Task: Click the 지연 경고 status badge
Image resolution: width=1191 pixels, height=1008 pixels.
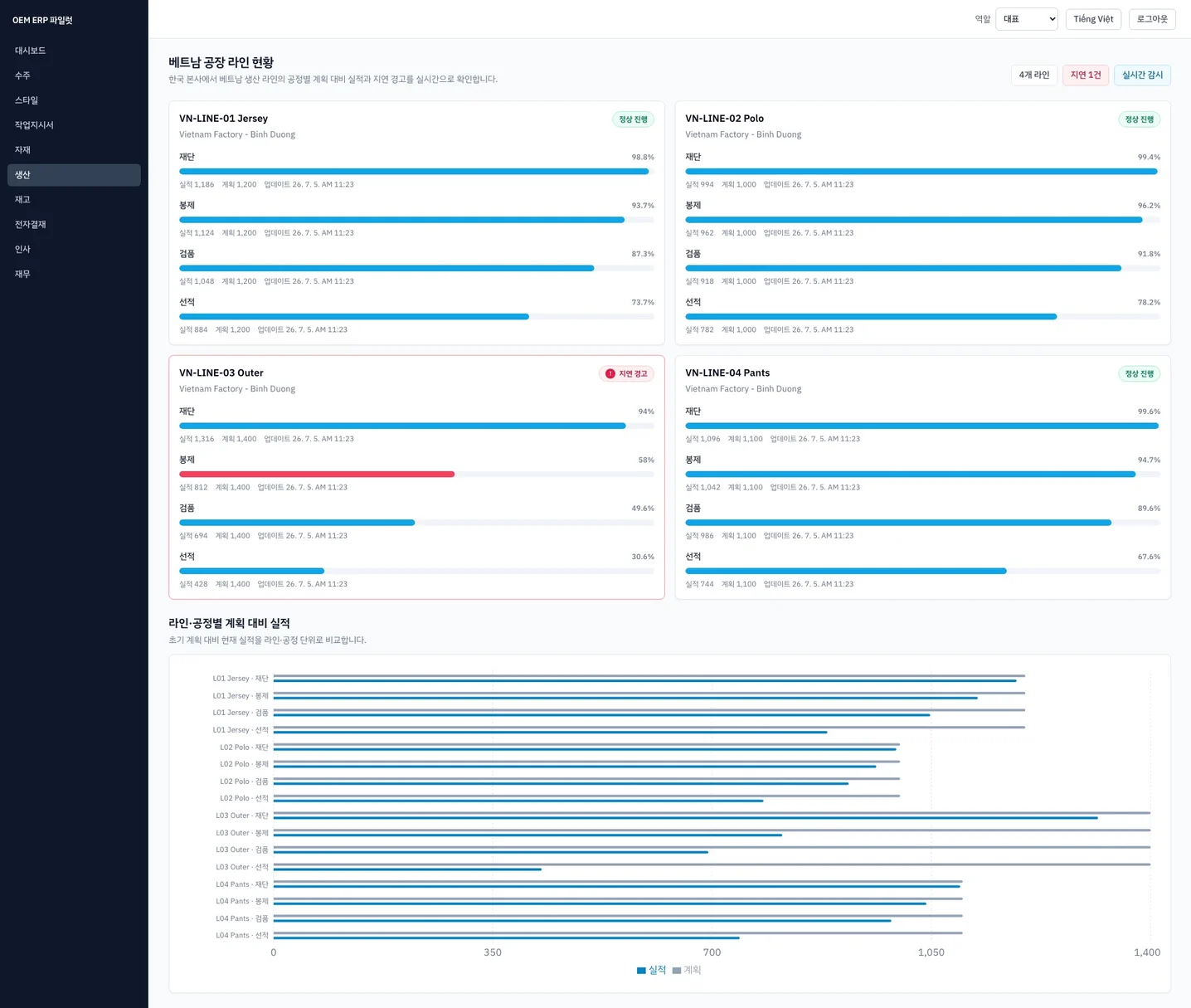Action: click(x=626, y=374)
